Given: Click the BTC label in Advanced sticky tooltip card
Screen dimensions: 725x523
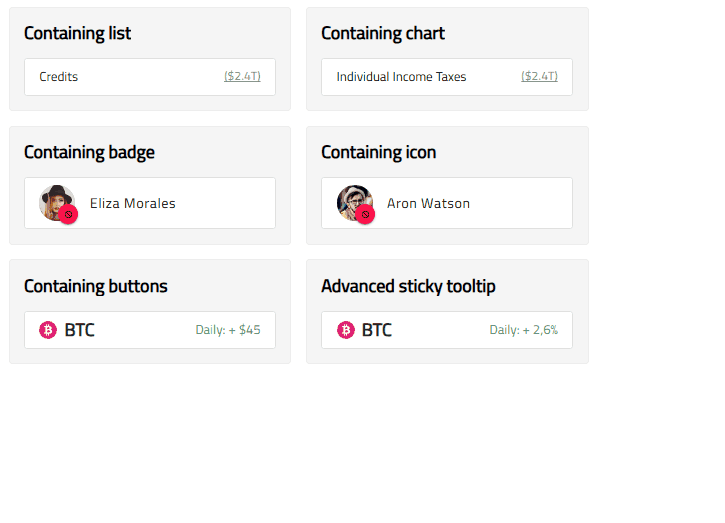Looking at the screenshot, I should (377, 330).
